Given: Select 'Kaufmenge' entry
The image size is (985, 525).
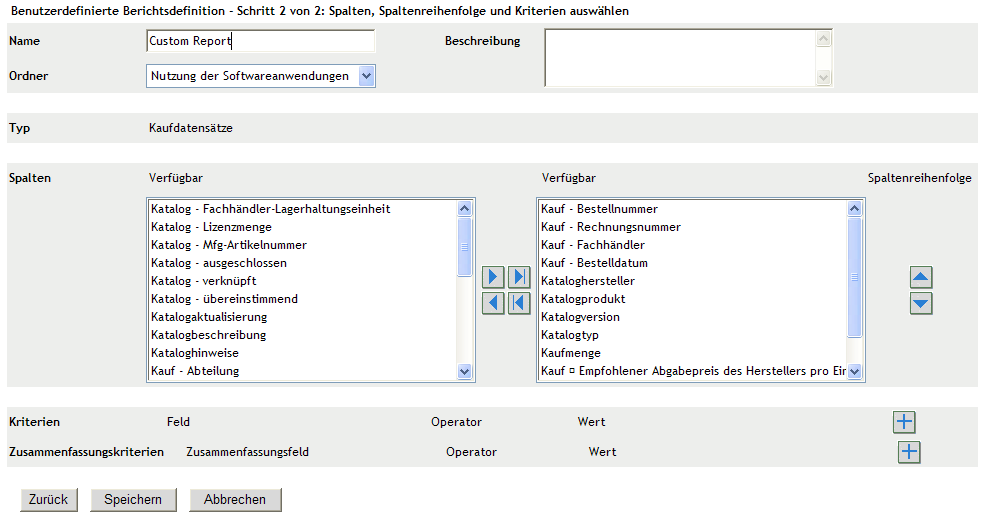Looking at the screenshot, I should pos(694,353).
